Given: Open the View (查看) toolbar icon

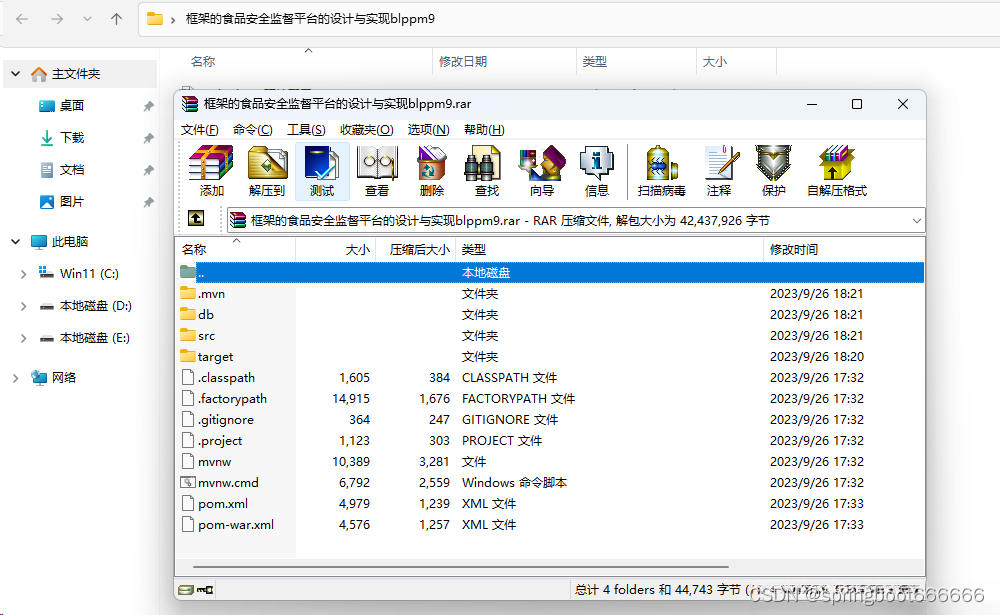Looking at the screenshot, I should (377, 170).
